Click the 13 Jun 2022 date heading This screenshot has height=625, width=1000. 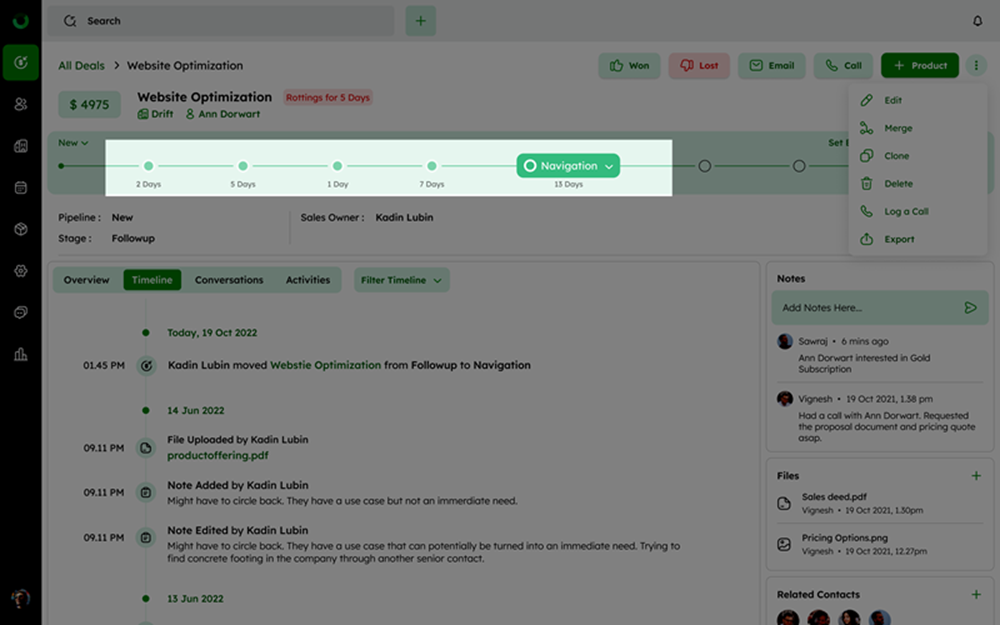coord(195,599)
